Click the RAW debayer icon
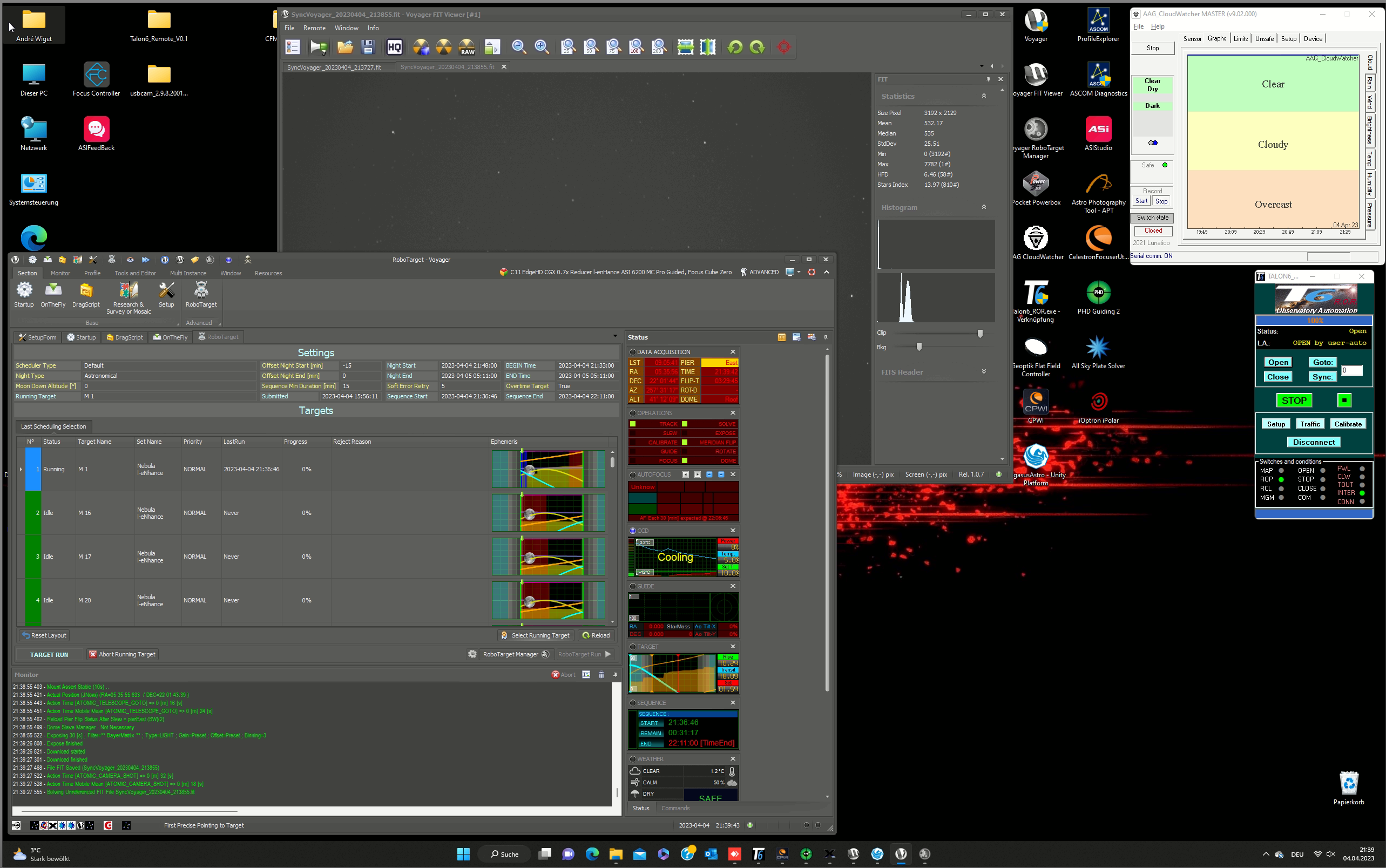The height and width of the screenshot is (868, 1386). point(467,47)
